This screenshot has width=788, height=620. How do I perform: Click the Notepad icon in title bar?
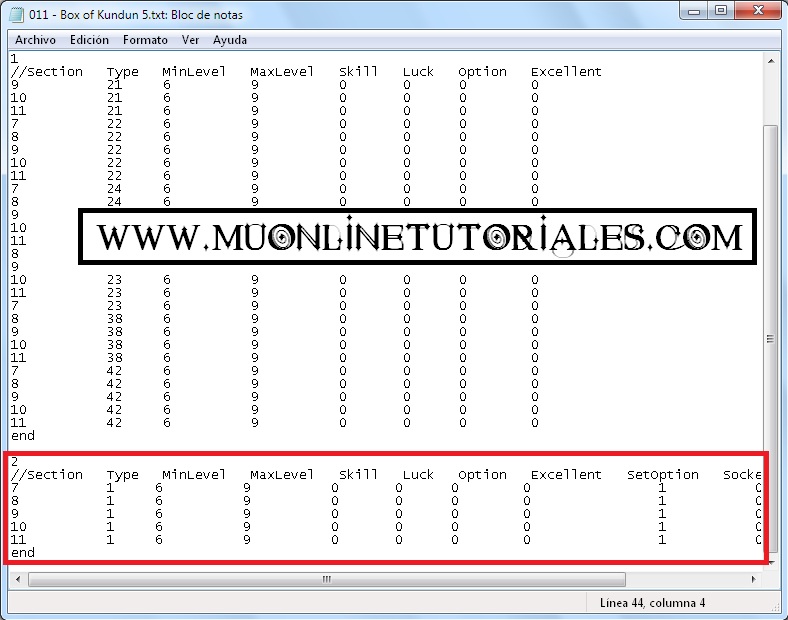point(17,15)
